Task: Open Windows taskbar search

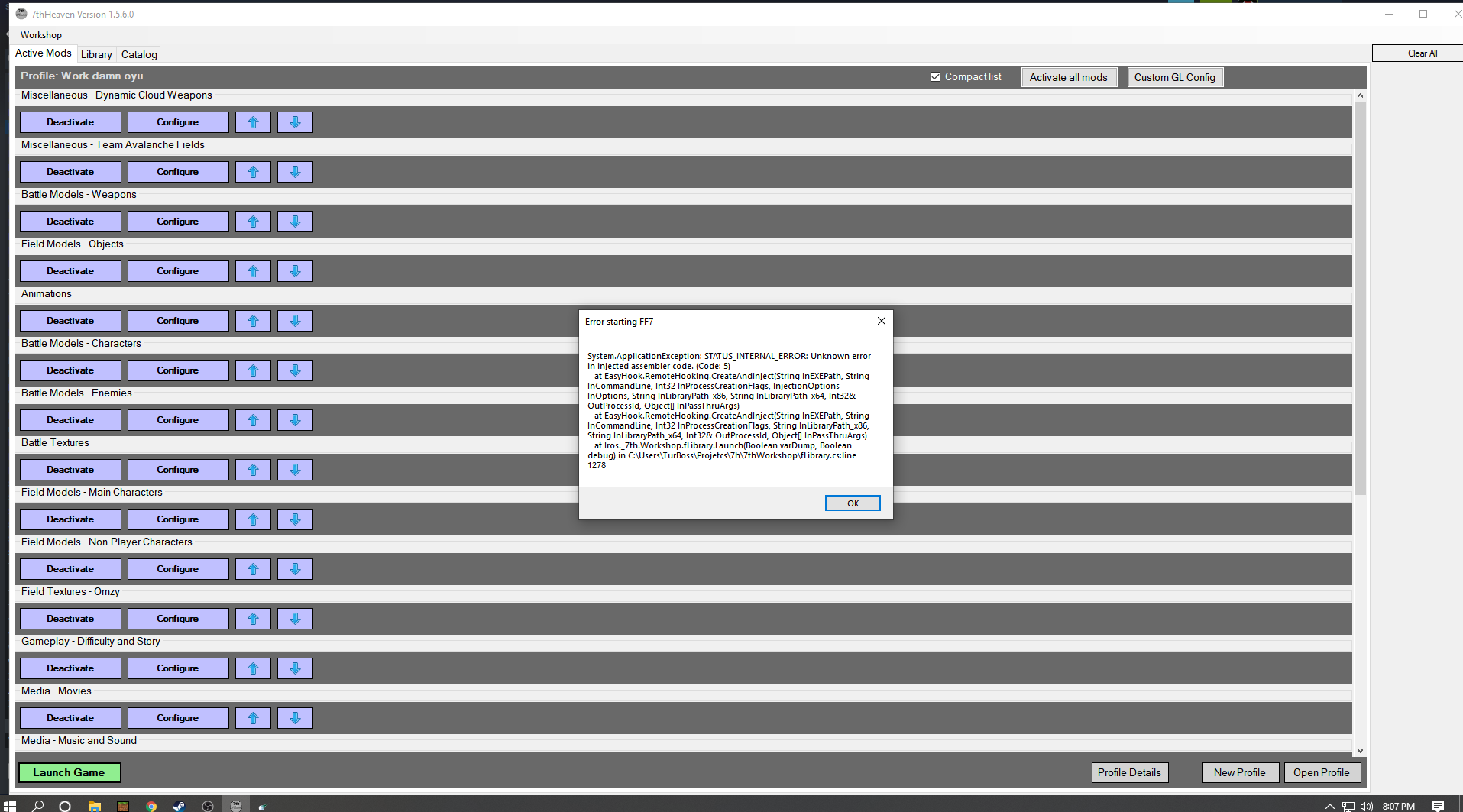Action: [38, 806]
